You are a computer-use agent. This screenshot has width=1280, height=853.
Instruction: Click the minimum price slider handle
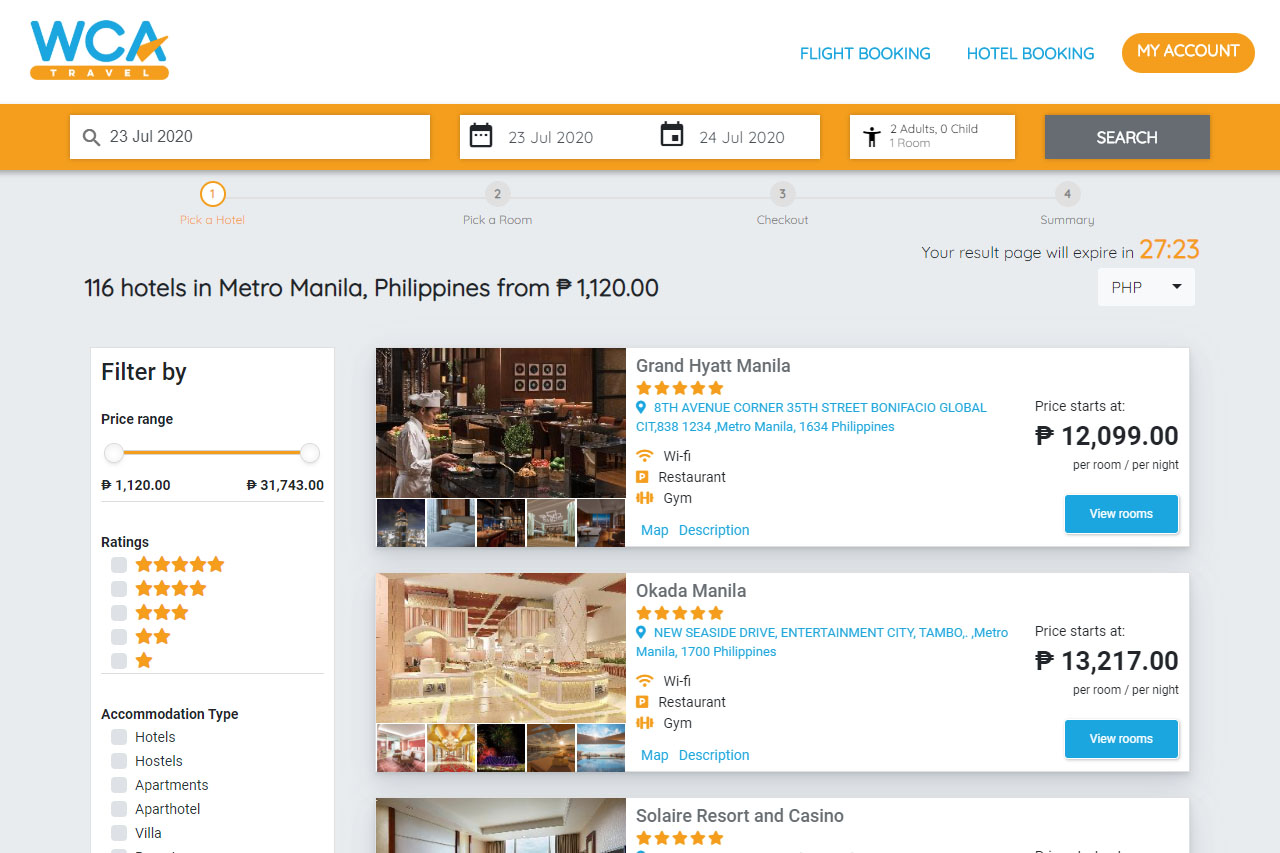click(114, 453)
